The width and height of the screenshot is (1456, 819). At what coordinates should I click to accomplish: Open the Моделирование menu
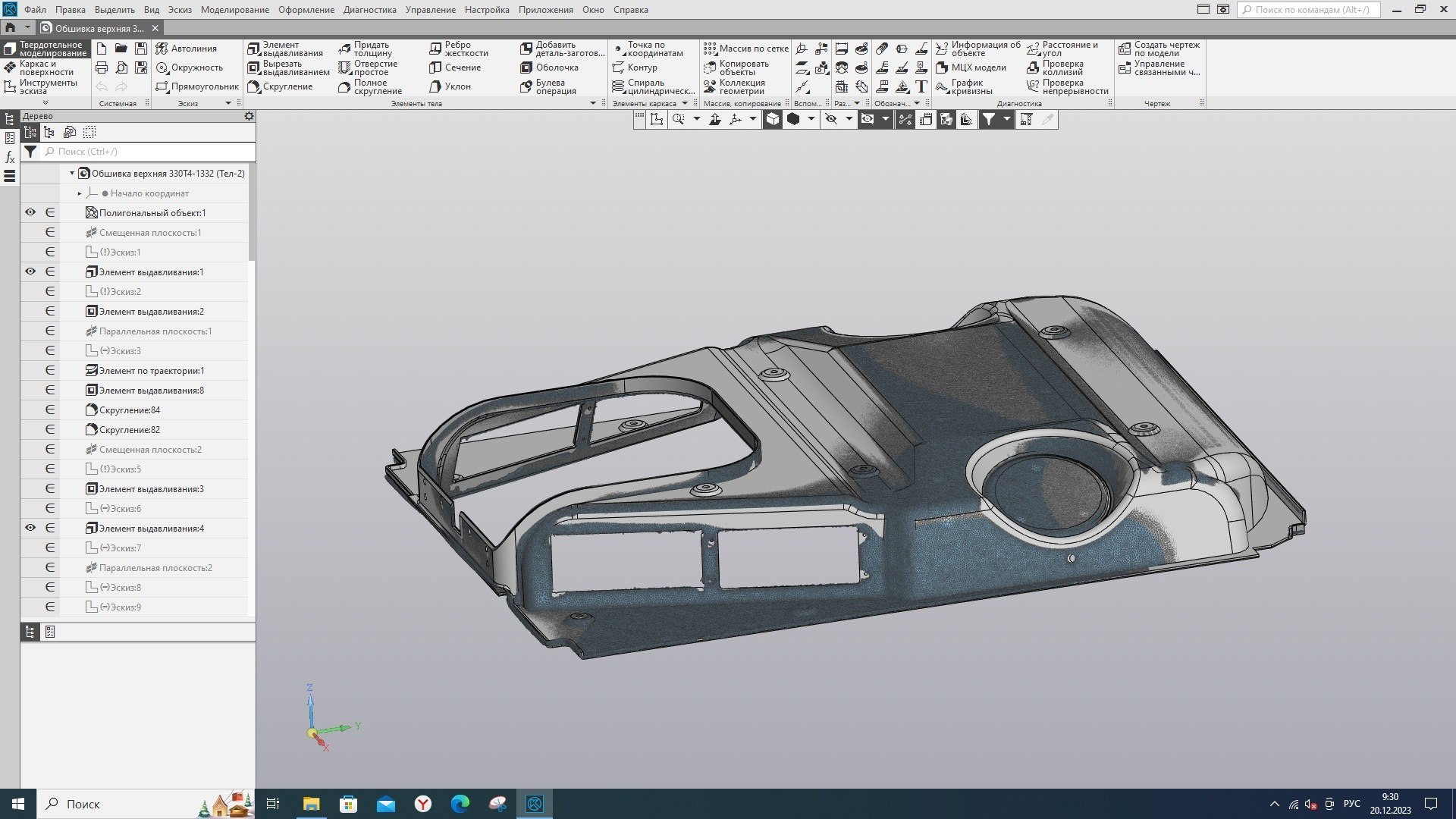(234, 10)
